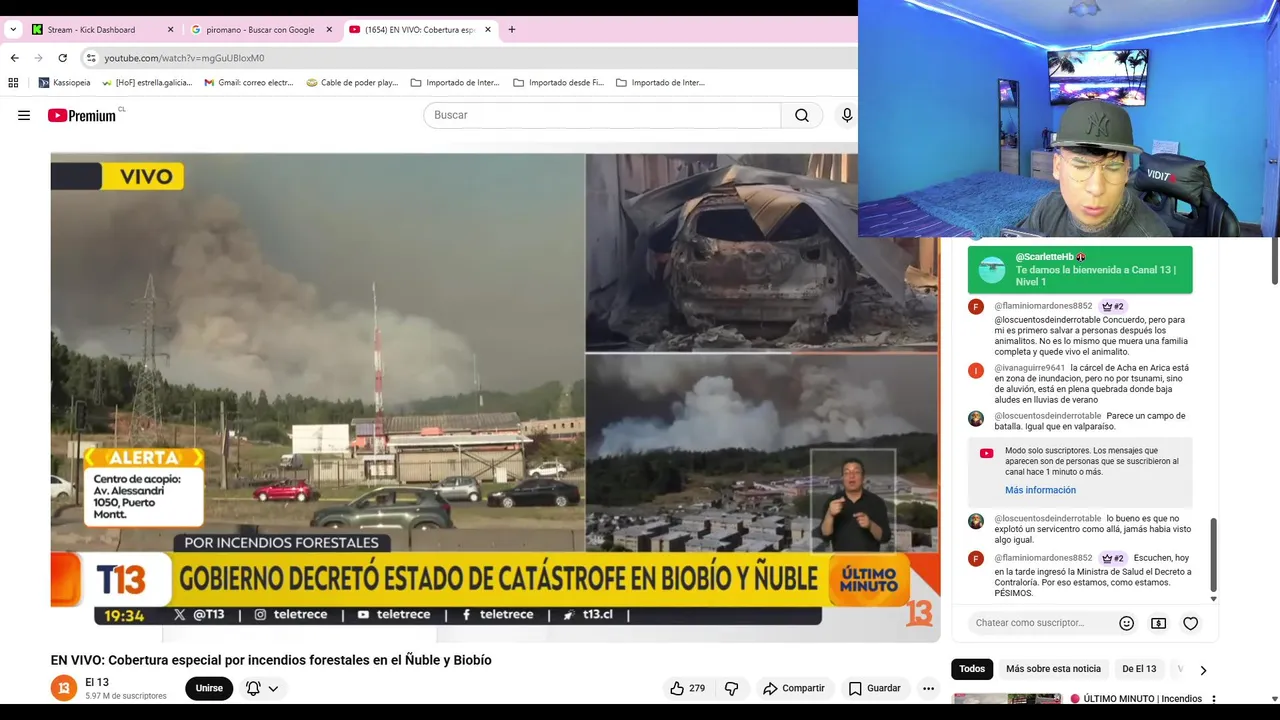Open the browser tab list dropdown
The height and width of the screenshot is (720, 1280).
pyautogui.click(x=13, y=29)
